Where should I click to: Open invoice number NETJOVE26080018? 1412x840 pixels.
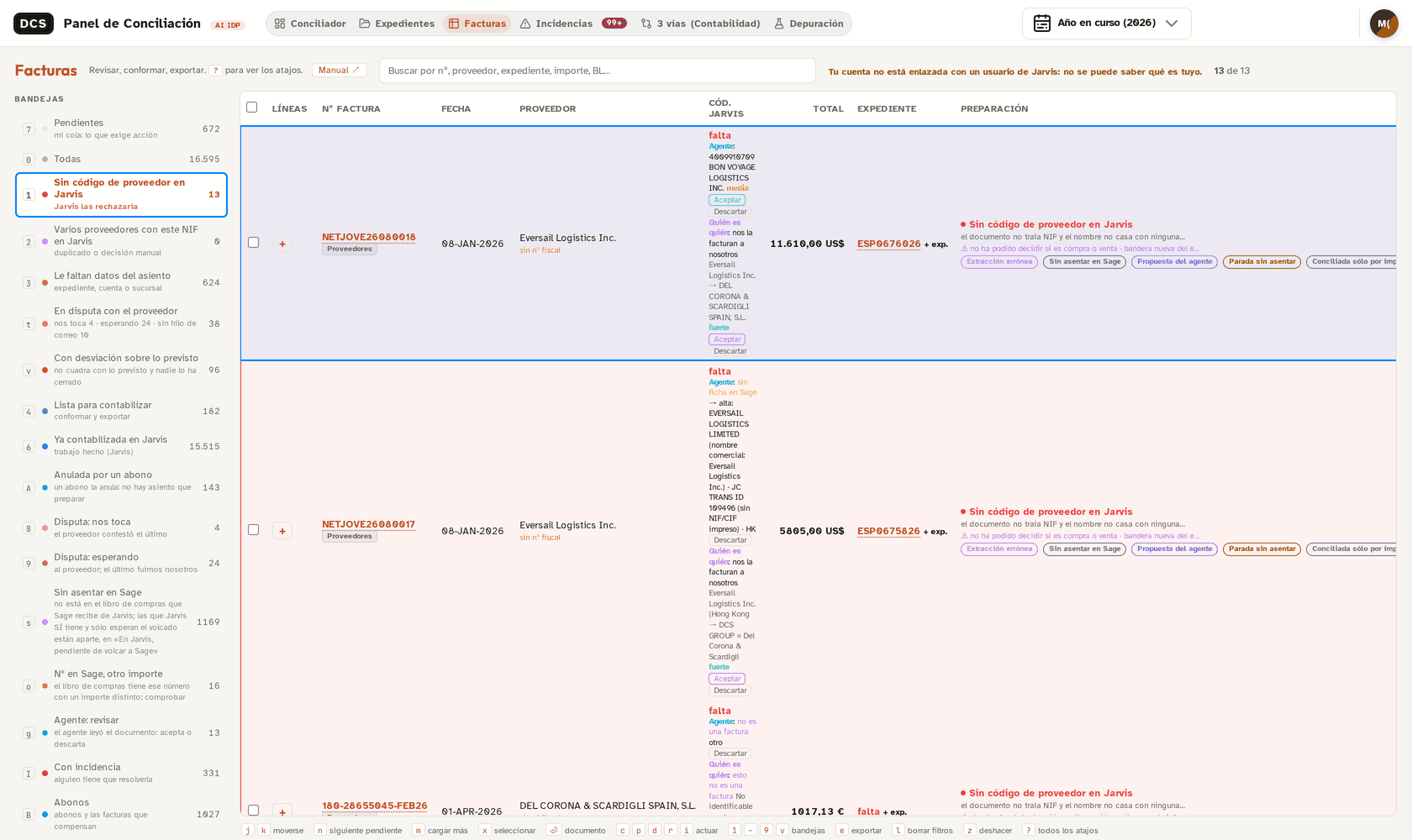point(368,237)
